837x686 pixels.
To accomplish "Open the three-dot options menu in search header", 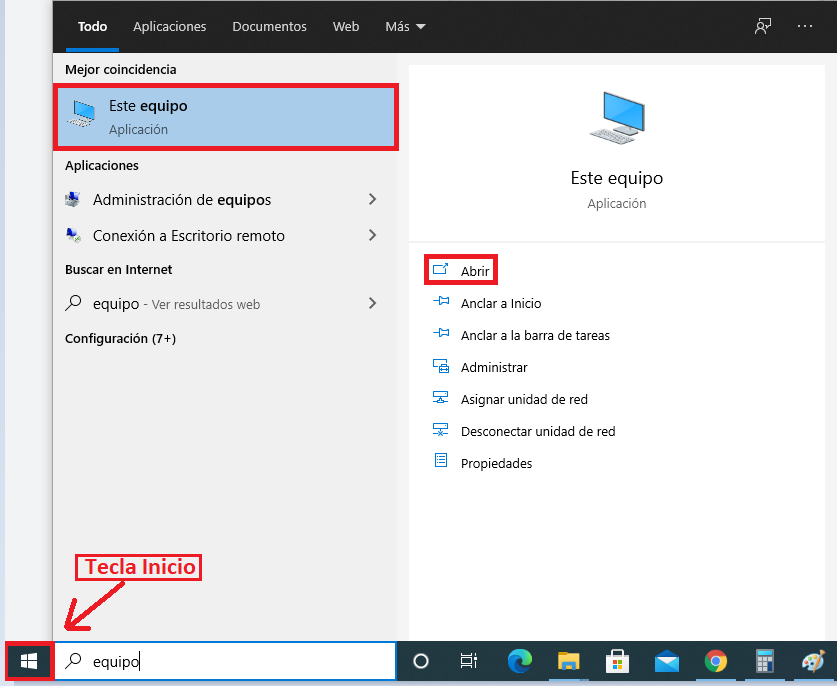I will coord(804,26).
